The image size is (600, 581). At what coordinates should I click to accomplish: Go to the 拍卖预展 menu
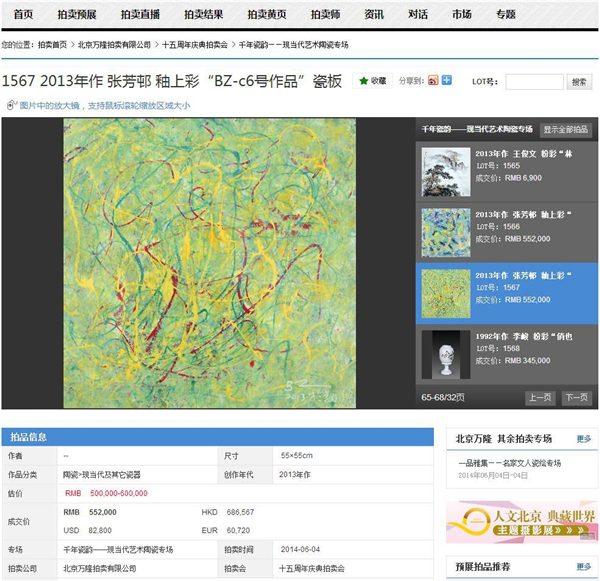(x=77, y=15)
